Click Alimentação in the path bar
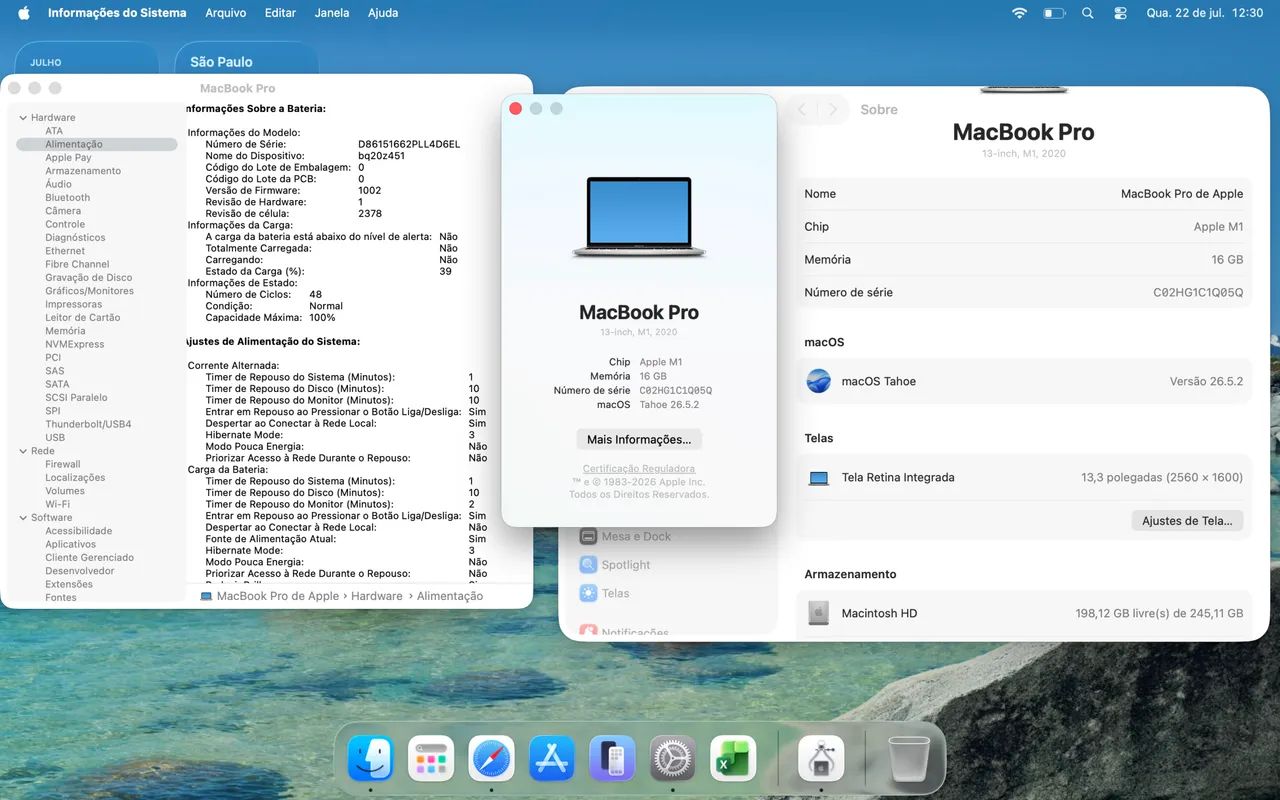1280x800 pixels. point(450,596)
